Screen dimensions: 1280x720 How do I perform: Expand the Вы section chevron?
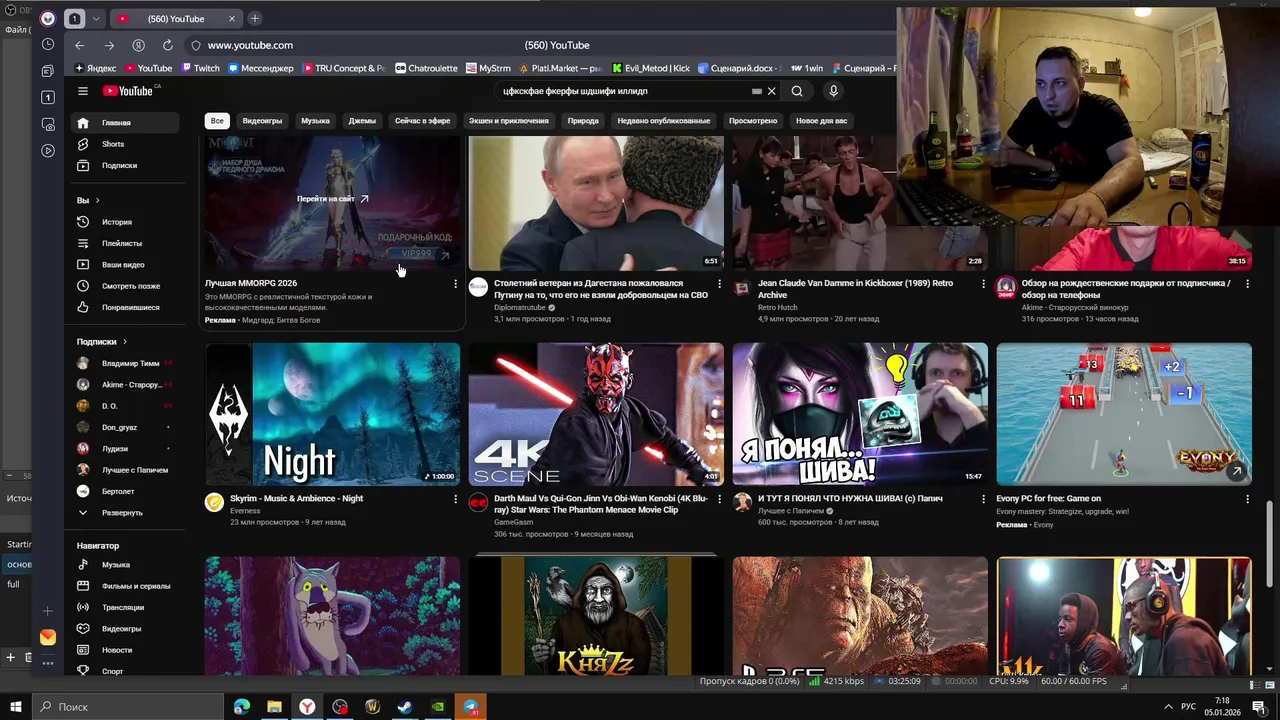97,201
